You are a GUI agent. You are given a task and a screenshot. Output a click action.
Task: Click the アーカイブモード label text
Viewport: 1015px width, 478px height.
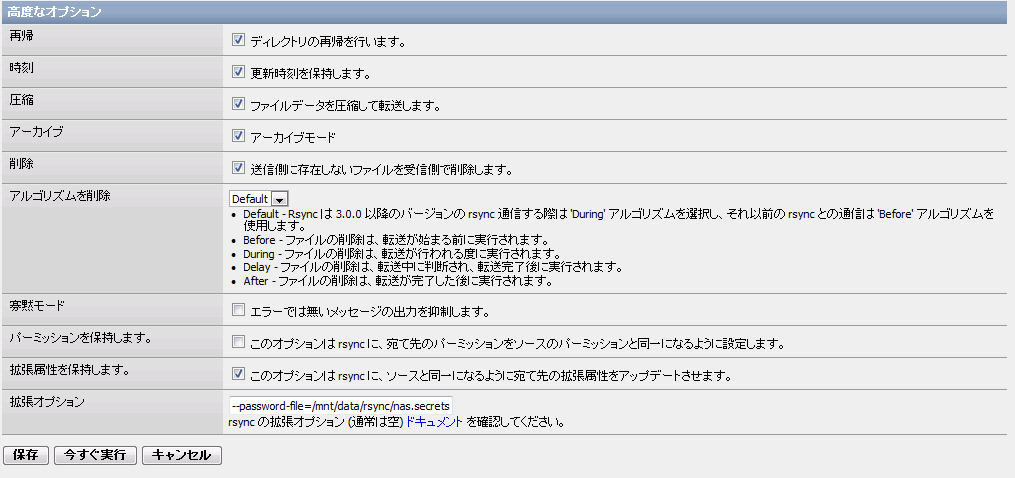pos(292,137)
